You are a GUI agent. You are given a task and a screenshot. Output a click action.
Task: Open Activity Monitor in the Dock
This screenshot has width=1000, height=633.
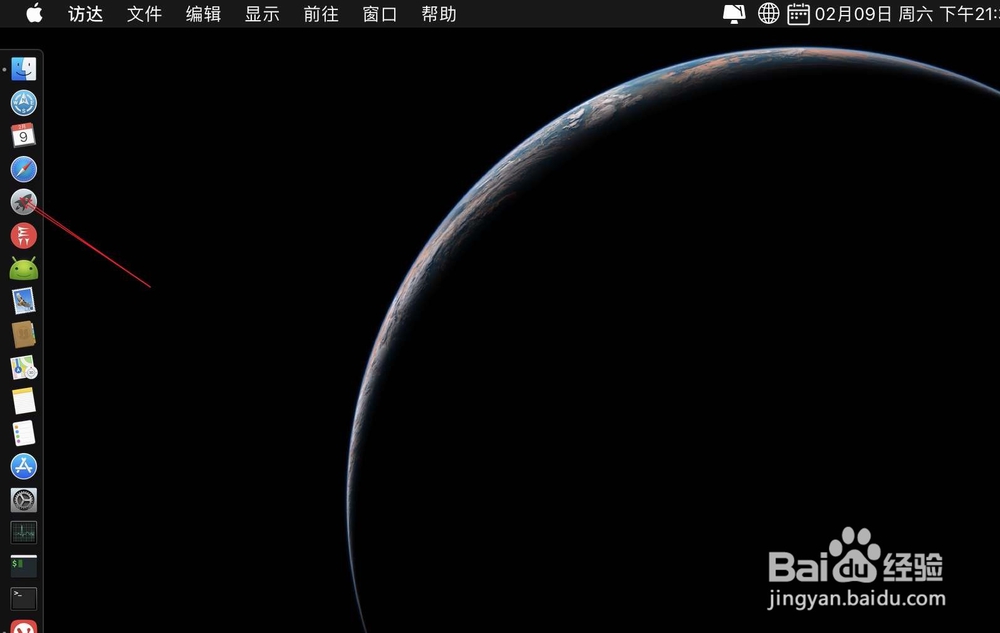tap(24, 533)
